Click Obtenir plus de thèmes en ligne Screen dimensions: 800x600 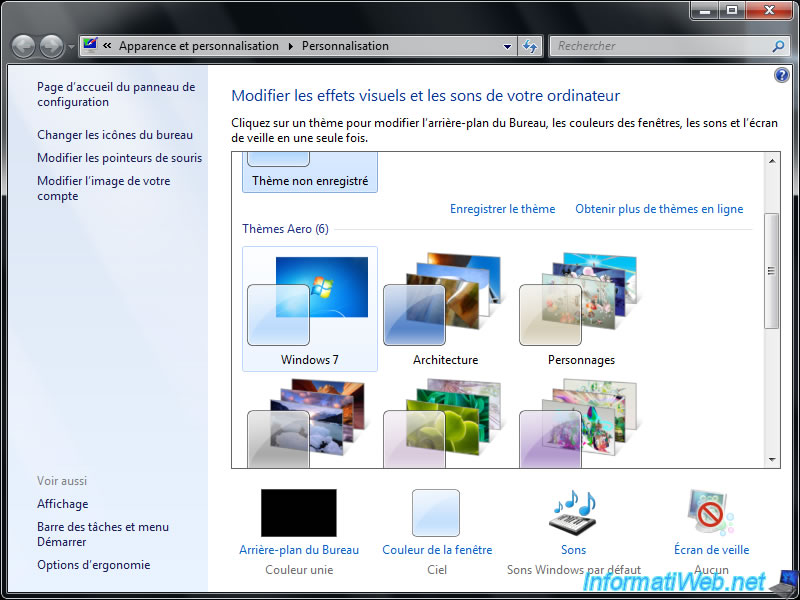pyautogui.click(x=659, y=209)
